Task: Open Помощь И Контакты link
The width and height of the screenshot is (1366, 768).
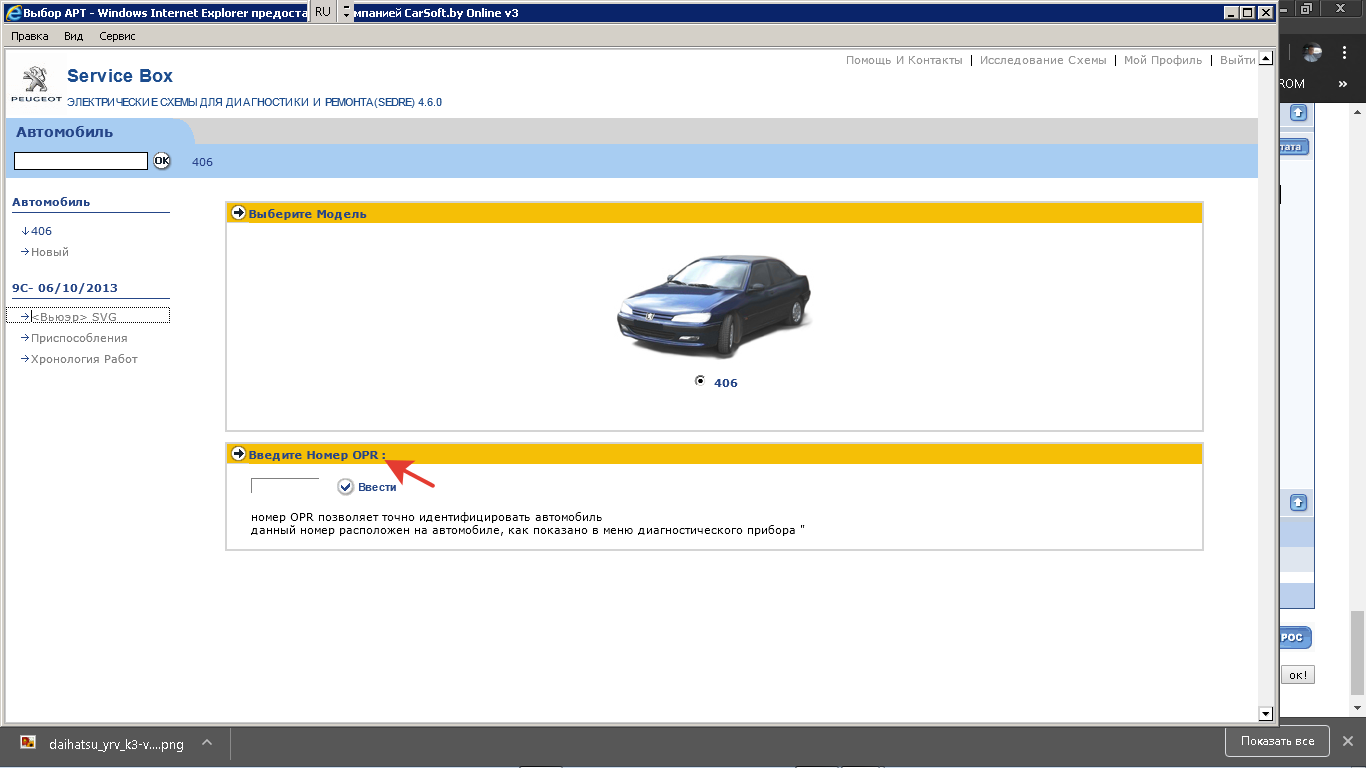Action: pos(904,60)
